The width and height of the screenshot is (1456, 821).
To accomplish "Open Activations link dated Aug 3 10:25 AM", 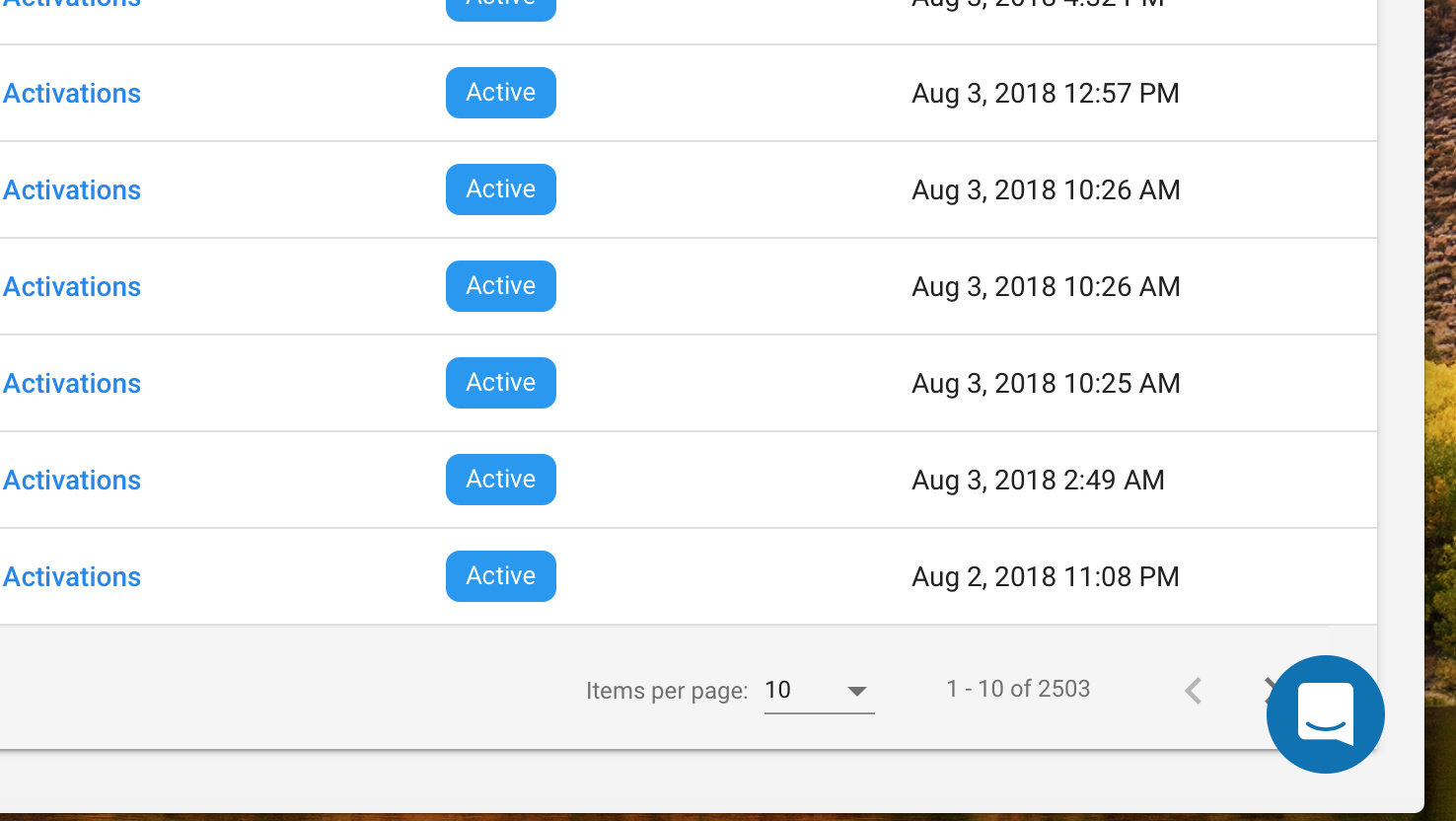I will (x=72, y=383).
